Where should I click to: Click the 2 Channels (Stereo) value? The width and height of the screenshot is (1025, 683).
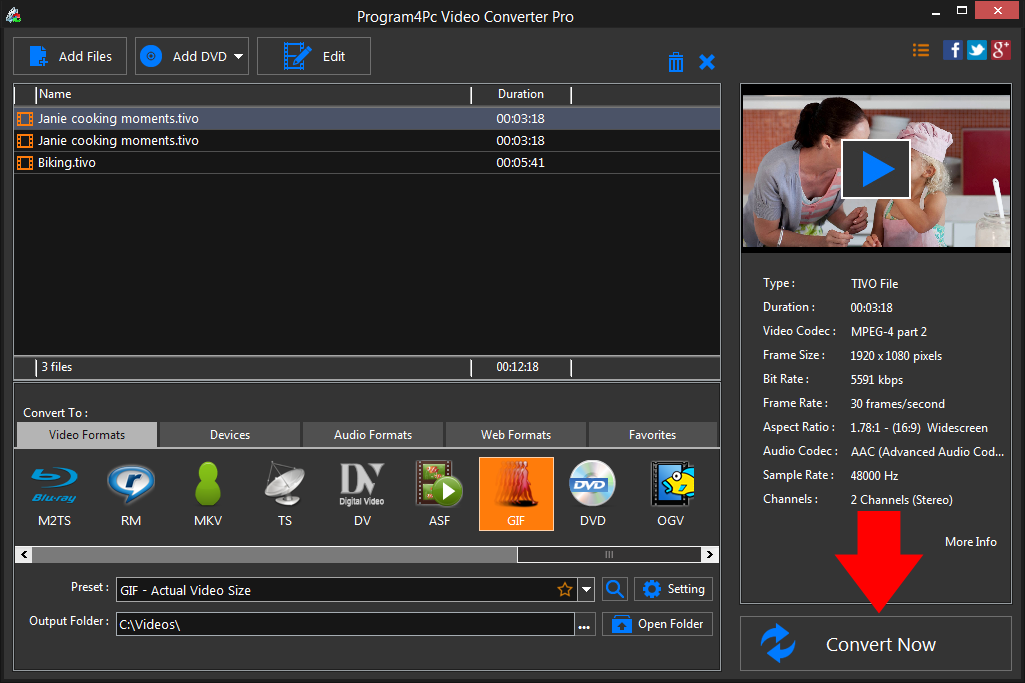901,500
